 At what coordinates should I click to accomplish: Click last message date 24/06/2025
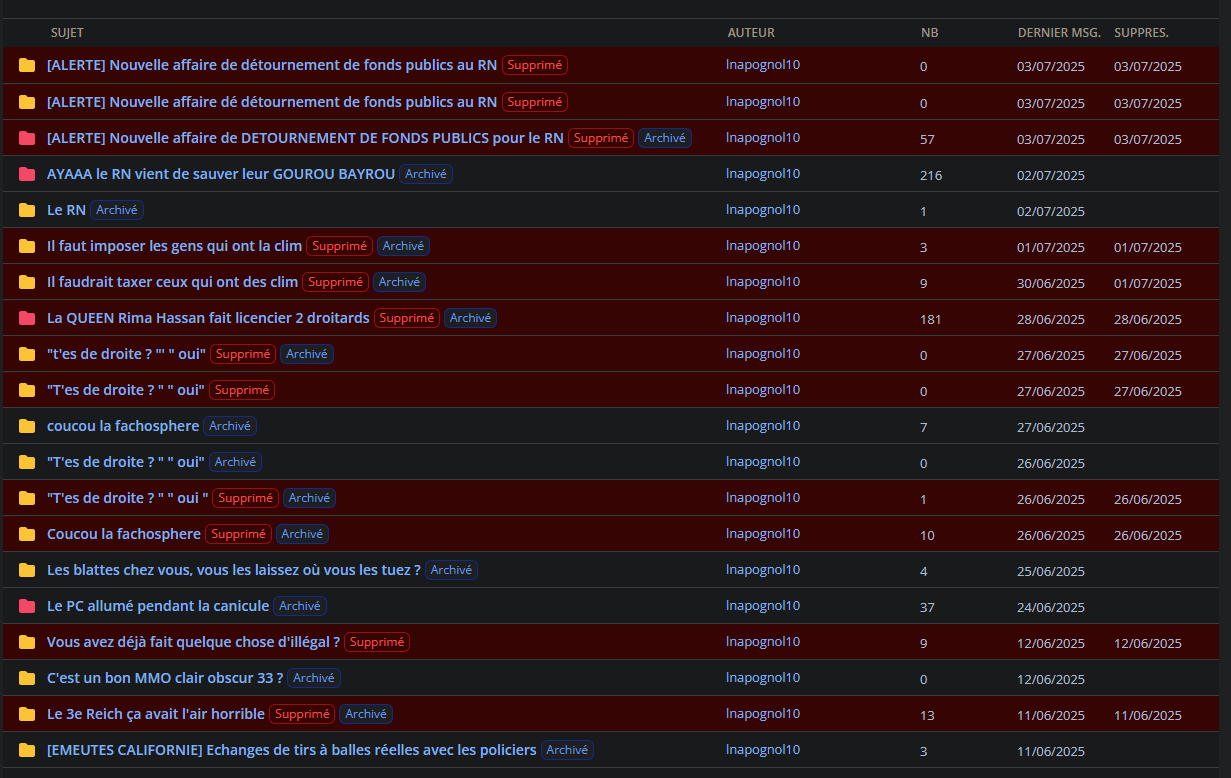(x=1051, y=608)
